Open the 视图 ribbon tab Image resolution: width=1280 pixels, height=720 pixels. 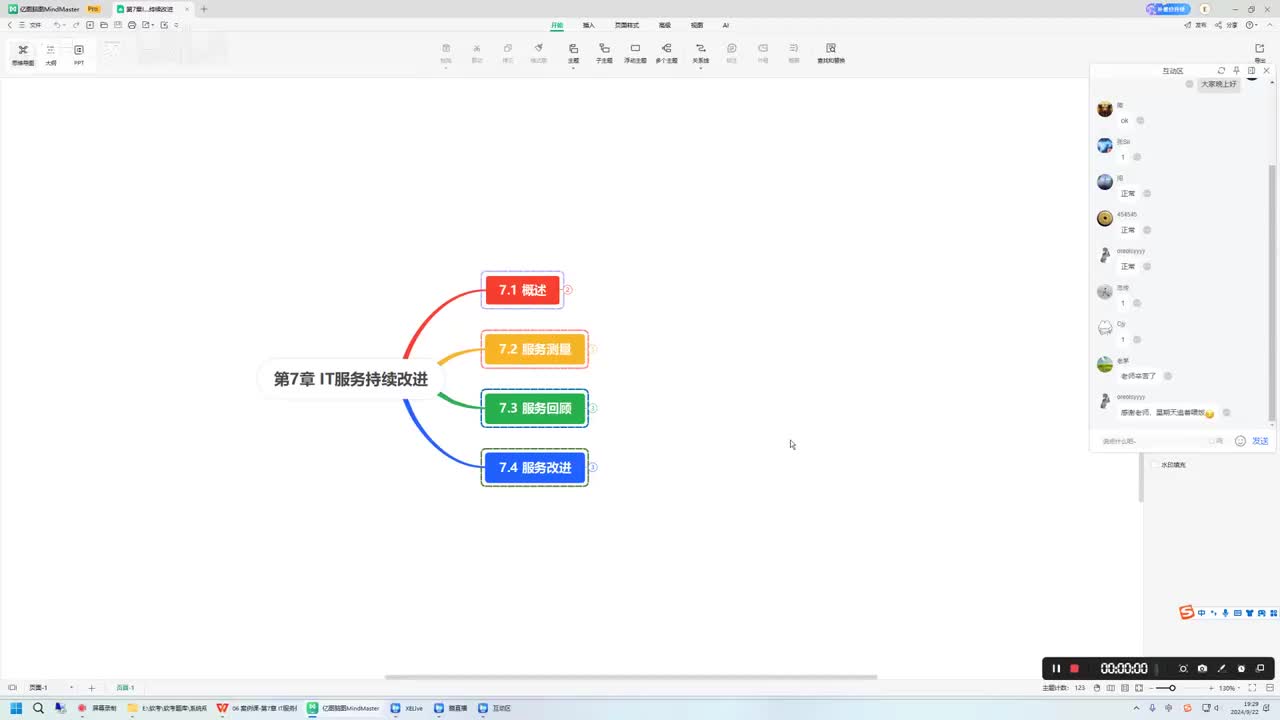click(x=697, y=25)
